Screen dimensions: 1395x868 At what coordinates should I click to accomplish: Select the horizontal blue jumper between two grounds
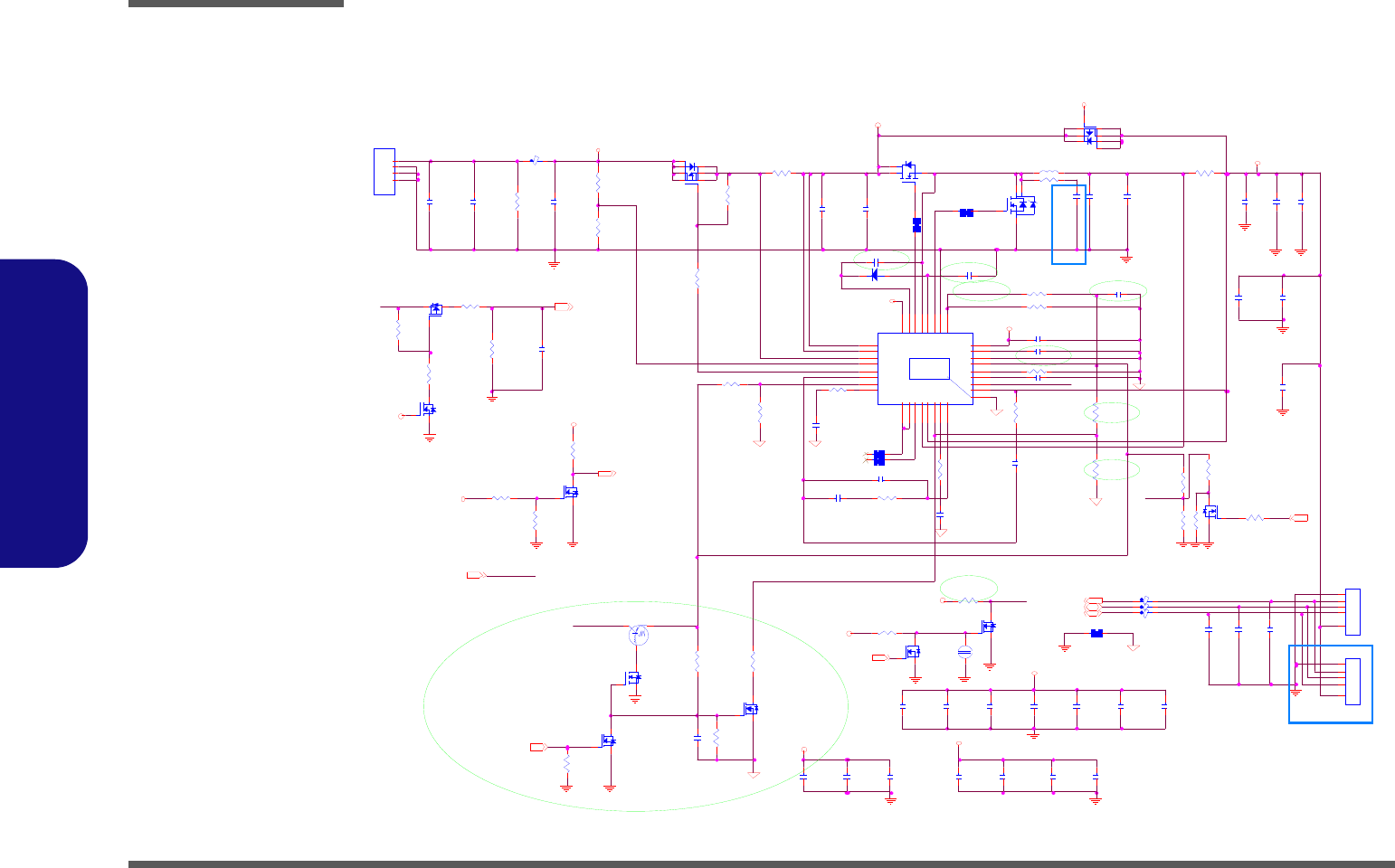(x=1096, y=634)
